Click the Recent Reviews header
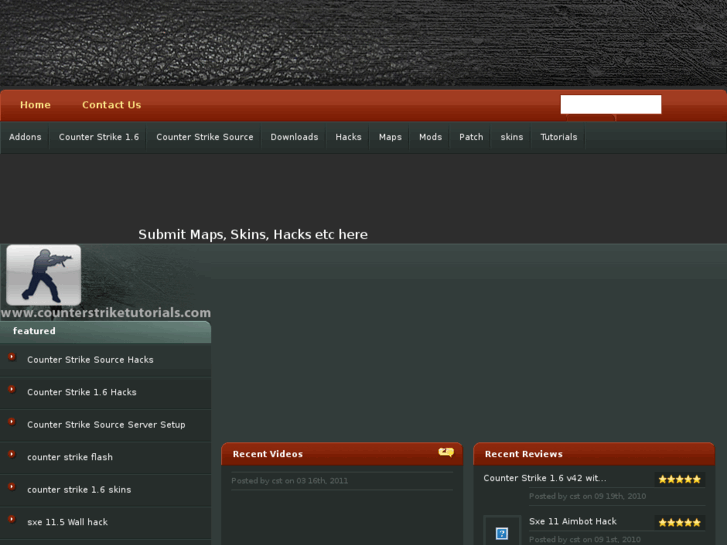 tap(594, 454)
